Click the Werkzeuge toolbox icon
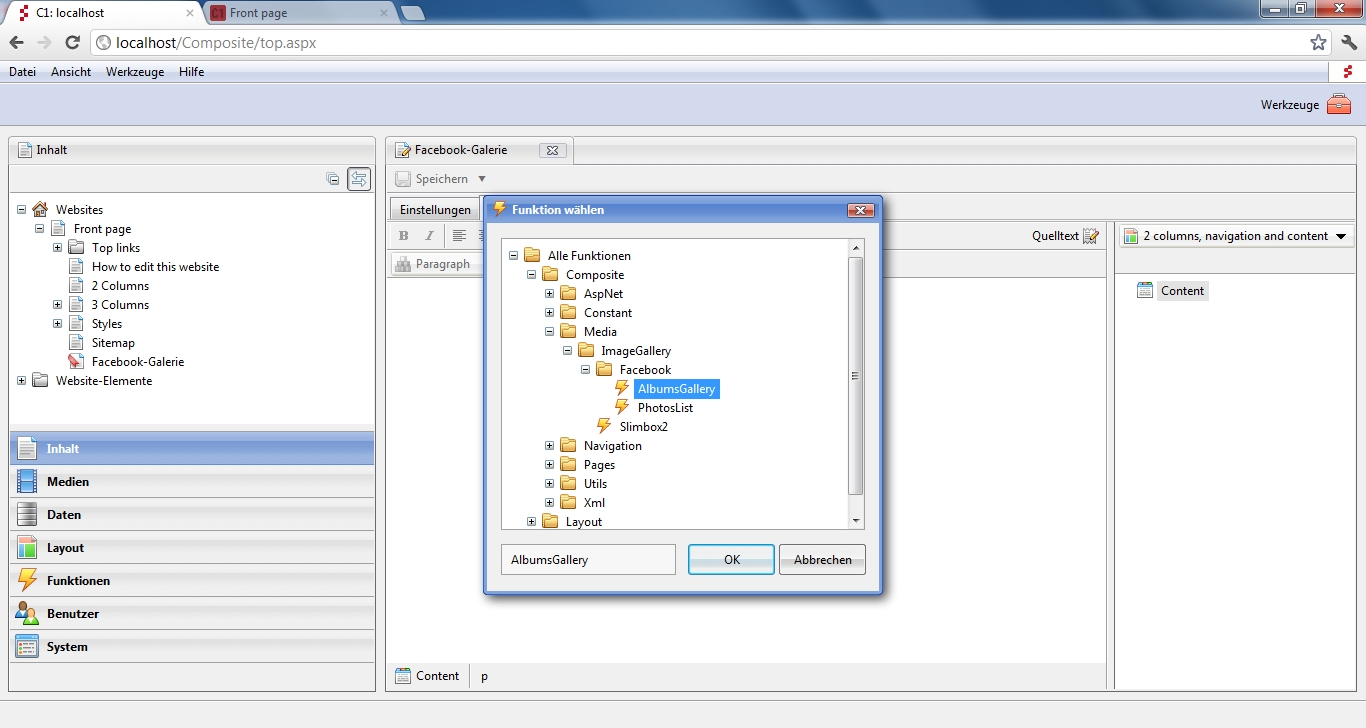Image resolution: width=1366 pixels, height=728 pixels. (x=1339, y=104)
